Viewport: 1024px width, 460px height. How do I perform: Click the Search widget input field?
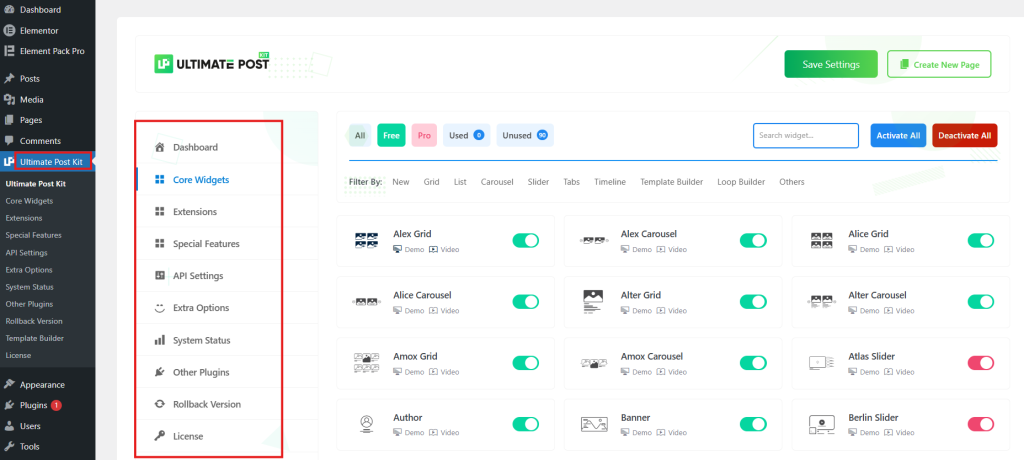pyautogui.click(x=806, y=135)
